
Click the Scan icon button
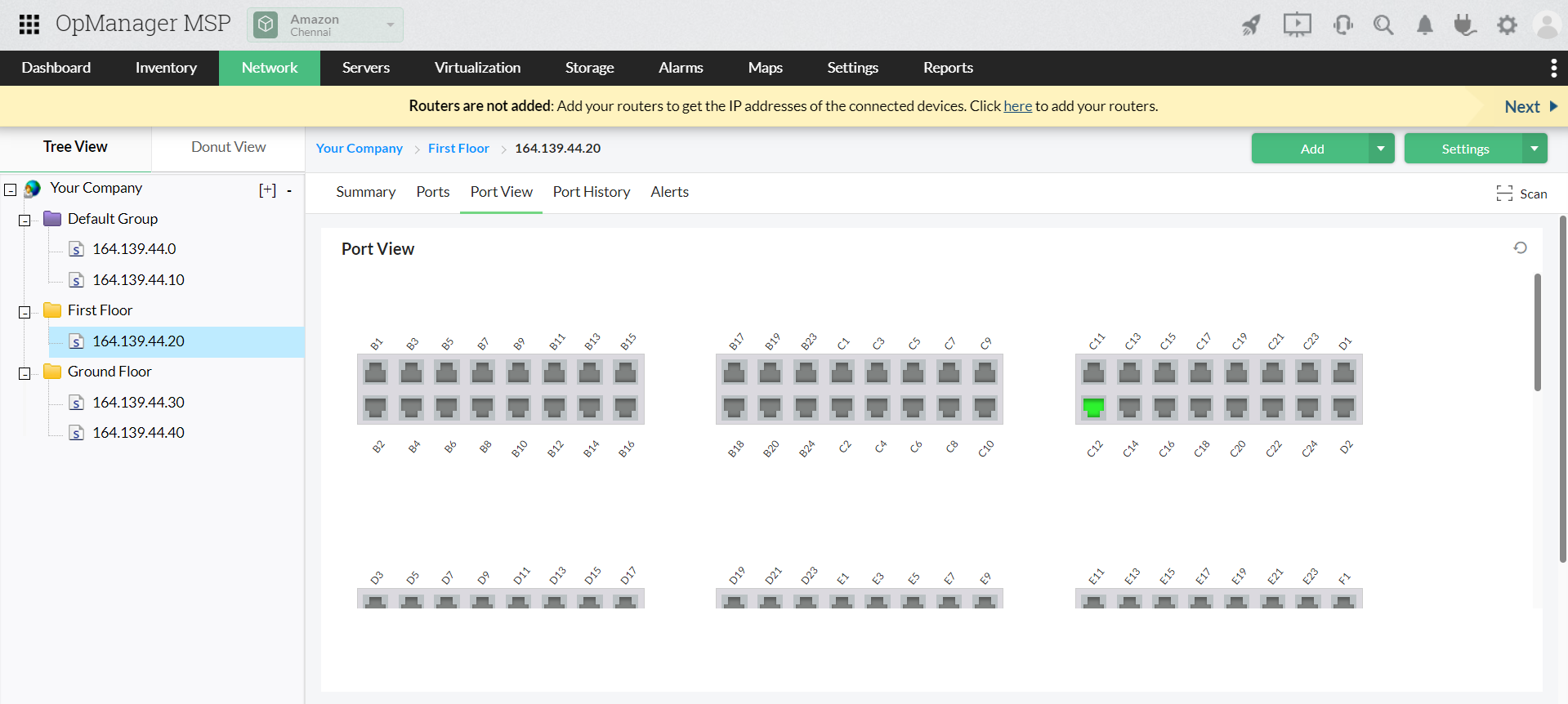(1521, 194)
